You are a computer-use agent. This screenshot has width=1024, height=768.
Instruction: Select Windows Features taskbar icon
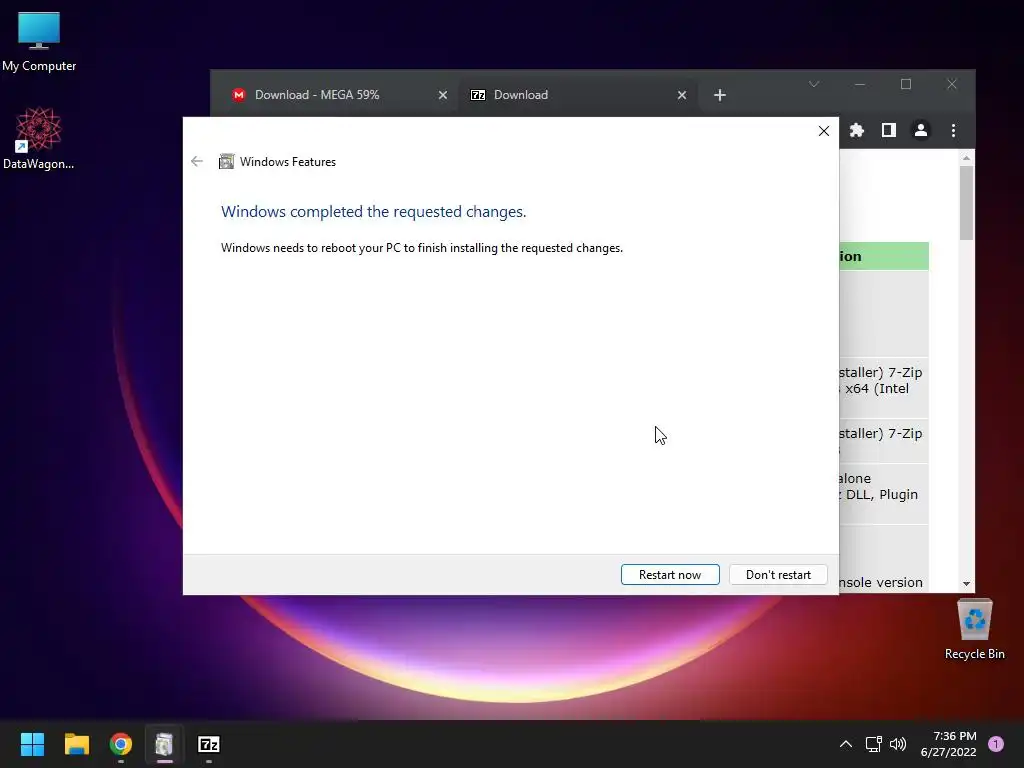[x=165, y=744]
